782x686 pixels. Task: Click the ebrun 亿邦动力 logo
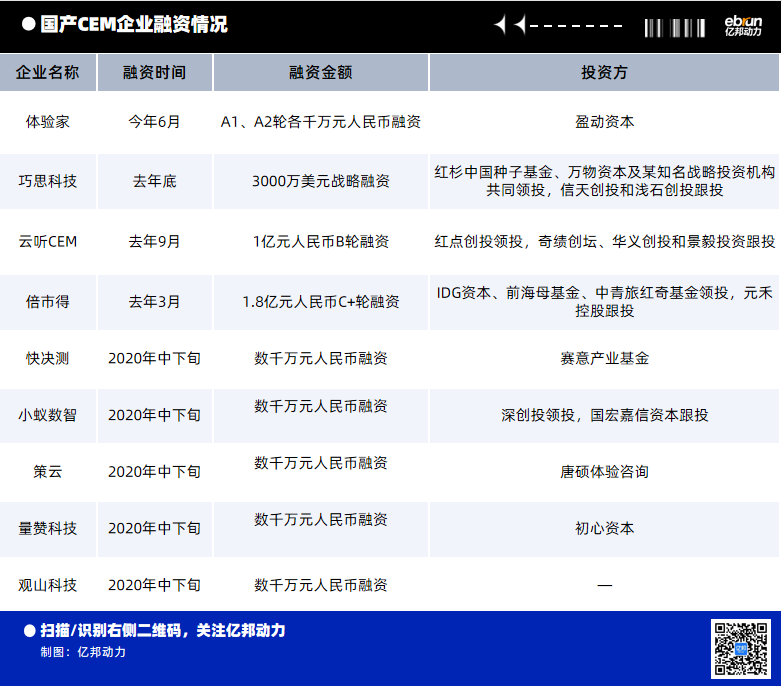click(742, 26)
